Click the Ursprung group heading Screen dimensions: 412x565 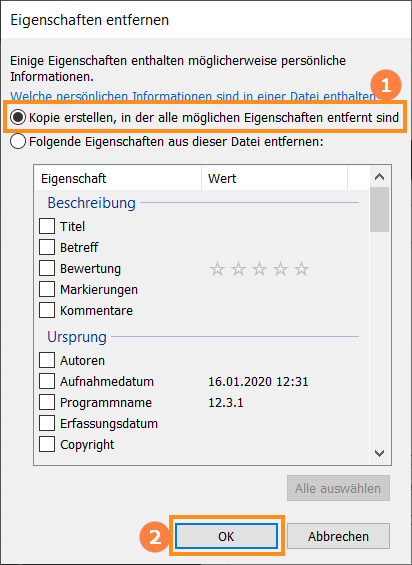77,337
